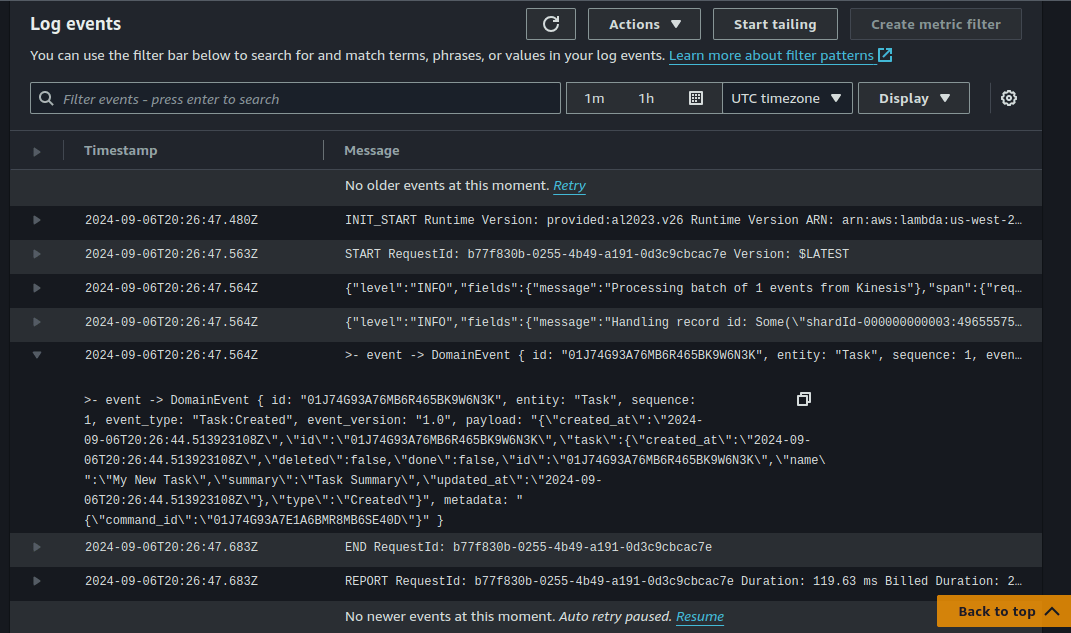Click the Timestamp column header
Image resolution: width=1071 pixels, height=633 pixels.
click(121, 150)
